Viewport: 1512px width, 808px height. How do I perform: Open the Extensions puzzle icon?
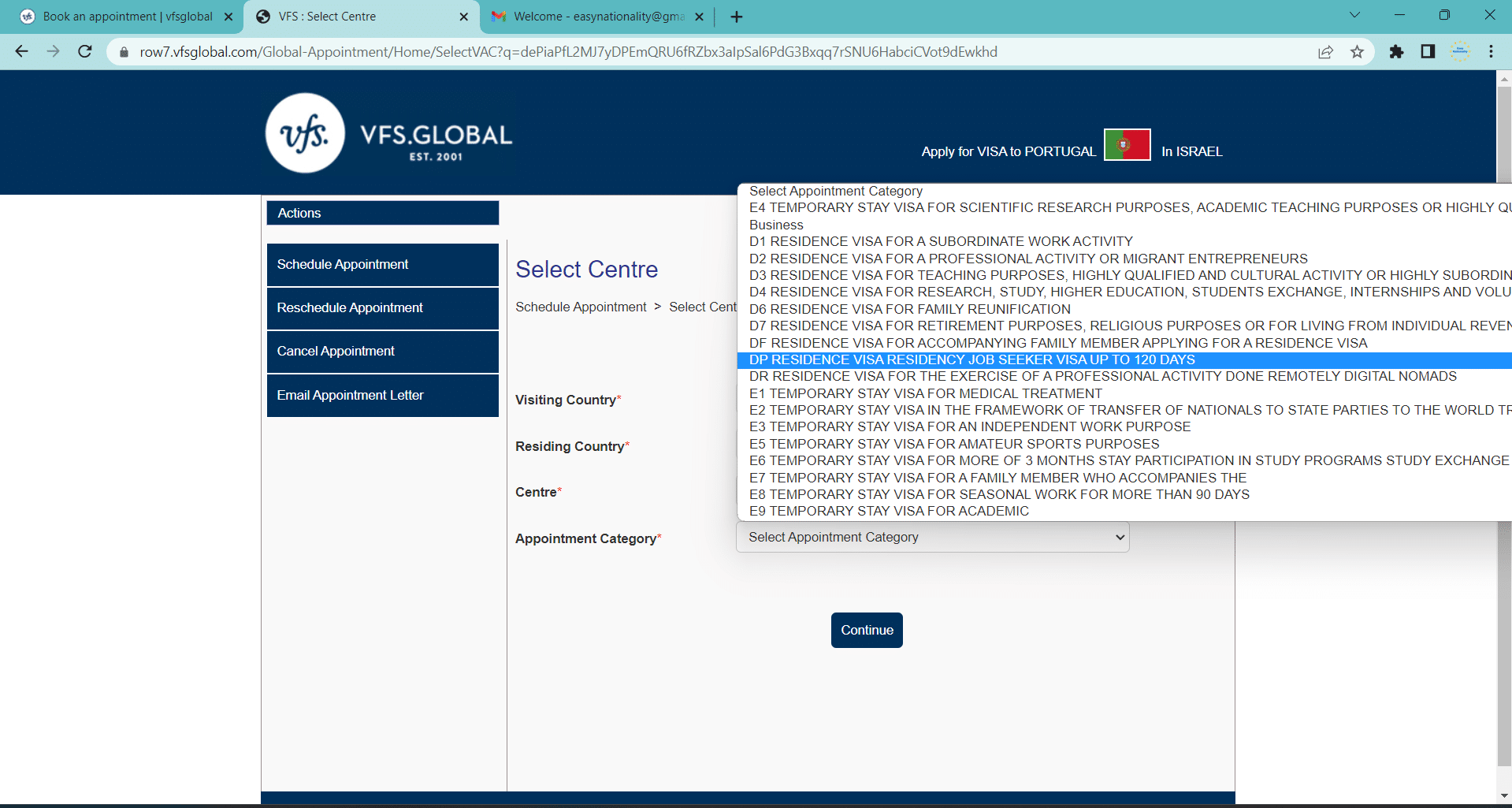(1396, 52)
